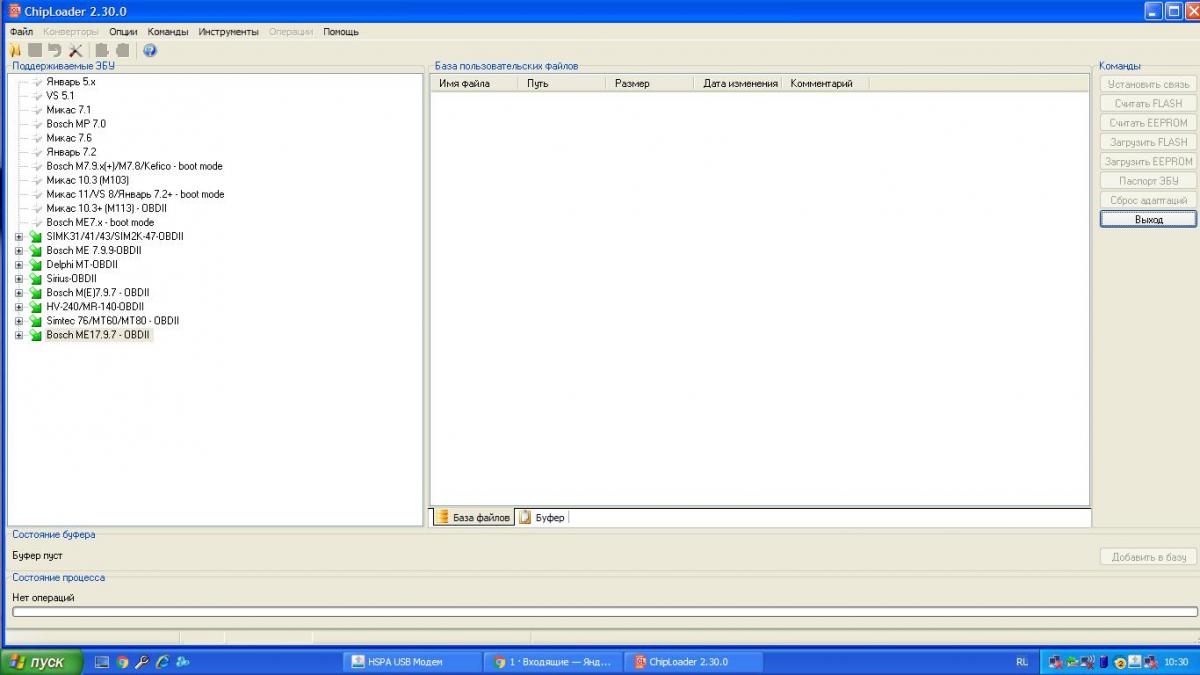Screen dimensions: 1200x675
Task: Click the first clipboard toolbar icon
Action: pos(102,50)
